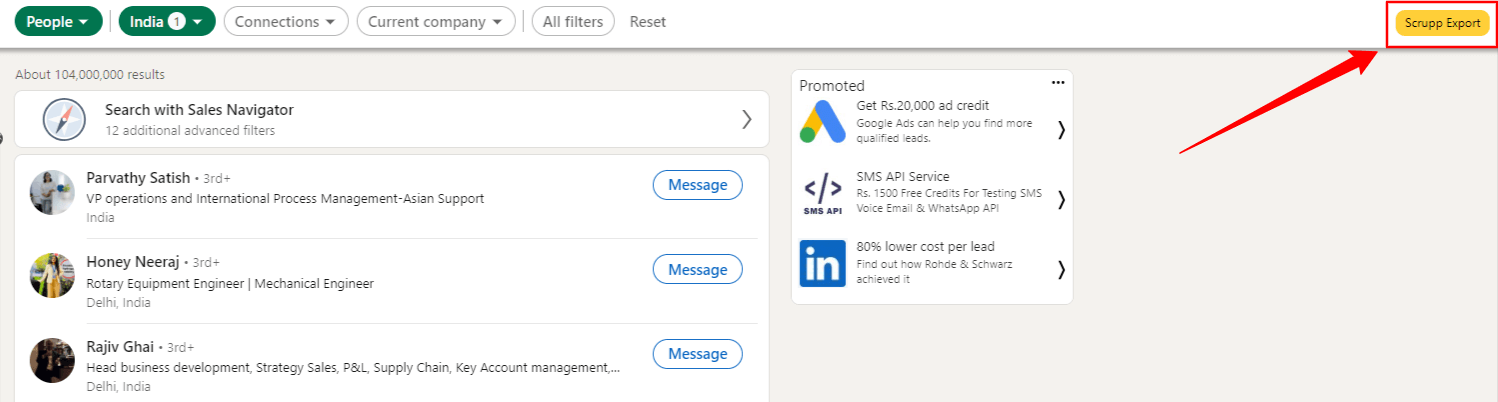The image size is (1498, 402).
Task: Open the People filter dropdown
Action: [58, 21]
